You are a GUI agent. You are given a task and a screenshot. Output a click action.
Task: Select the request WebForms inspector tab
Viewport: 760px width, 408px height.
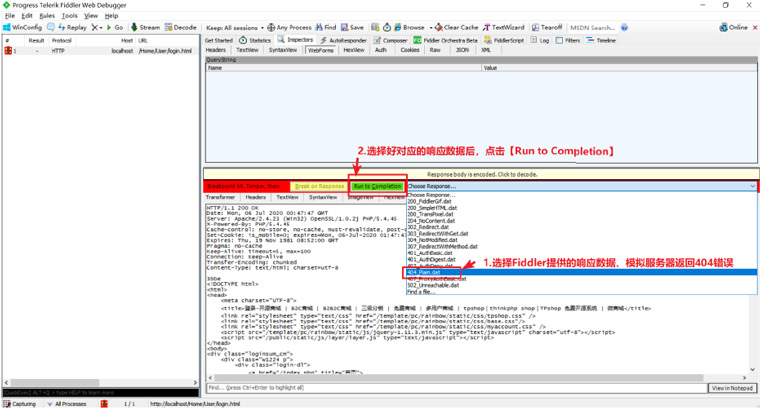coord(321,50)
